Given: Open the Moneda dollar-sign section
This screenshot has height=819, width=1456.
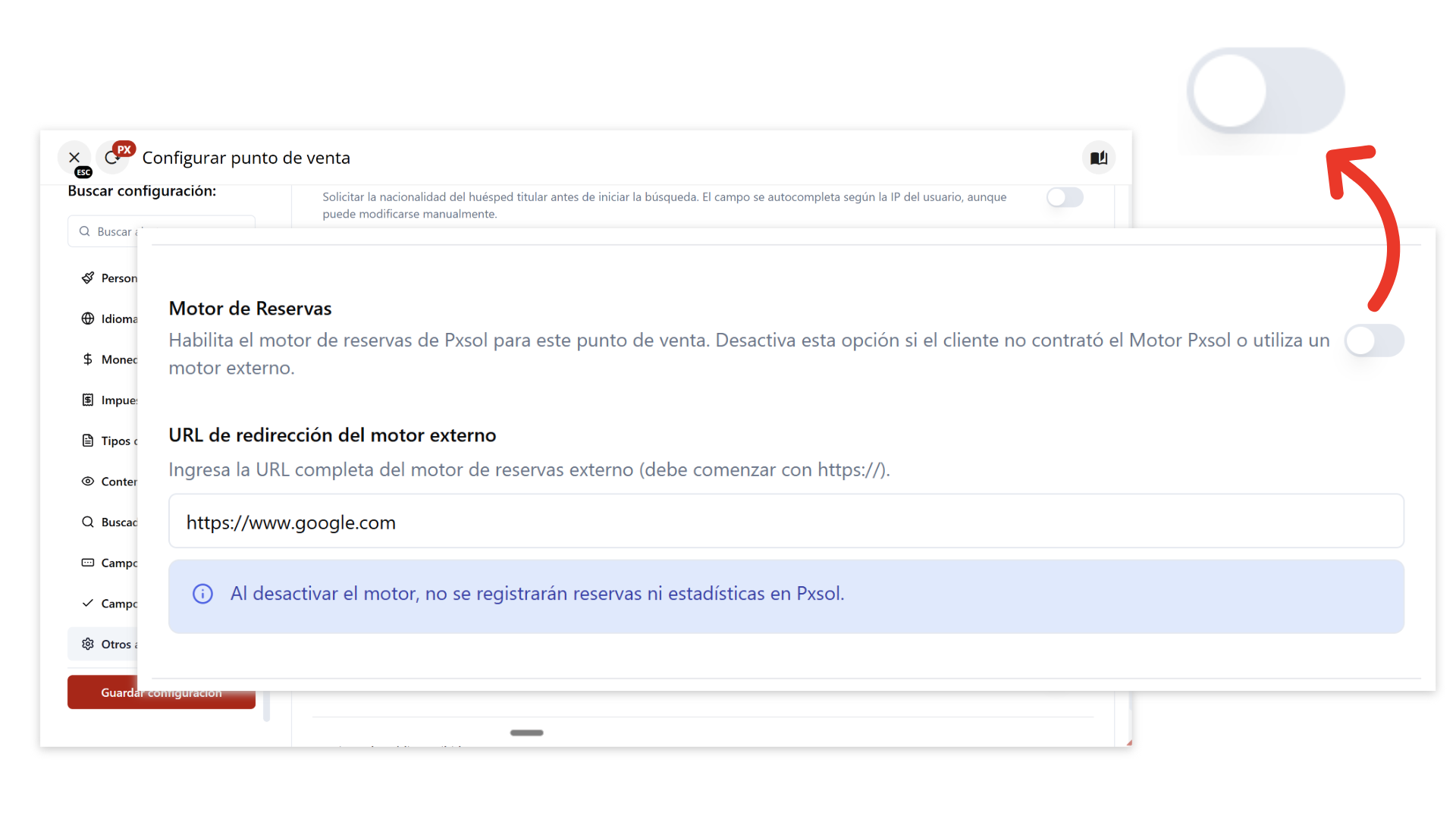Looking at the screenshot, I should [109, 359].
